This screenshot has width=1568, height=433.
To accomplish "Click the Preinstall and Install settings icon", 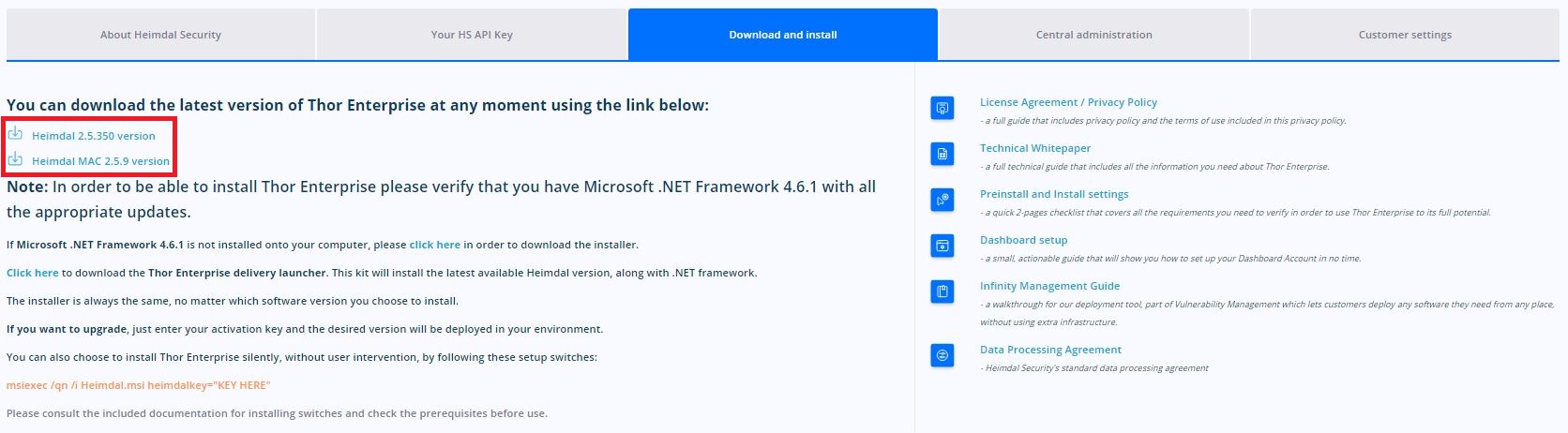I will coord(942,200).
